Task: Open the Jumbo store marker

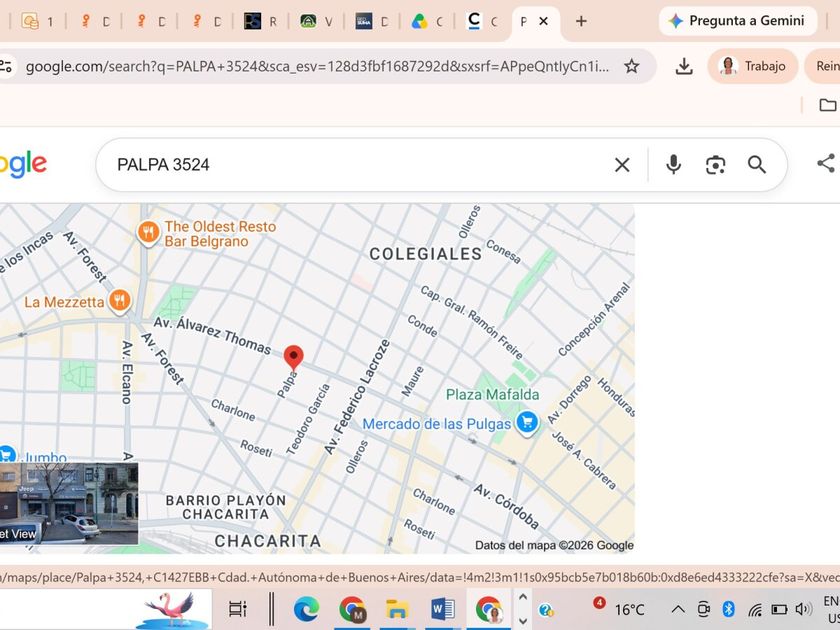Action: (6, 455)
